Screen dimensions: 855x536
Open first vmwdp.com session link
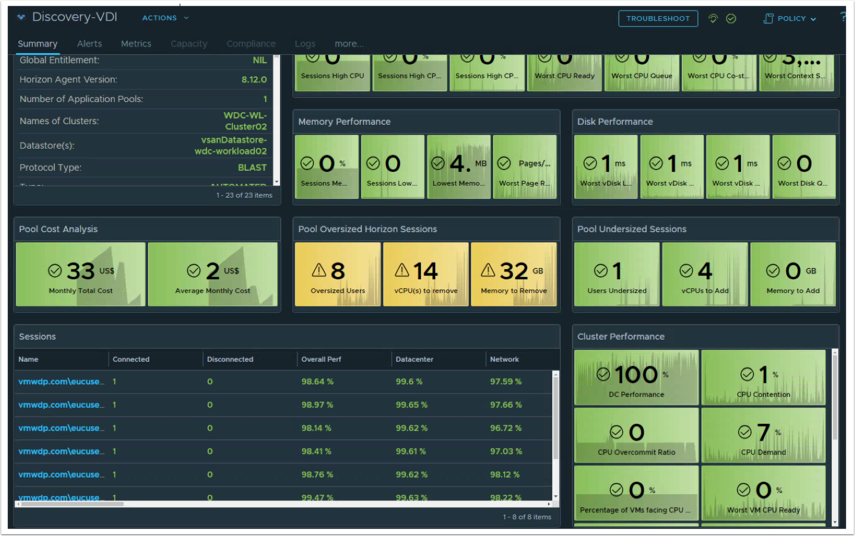point(61,382)
